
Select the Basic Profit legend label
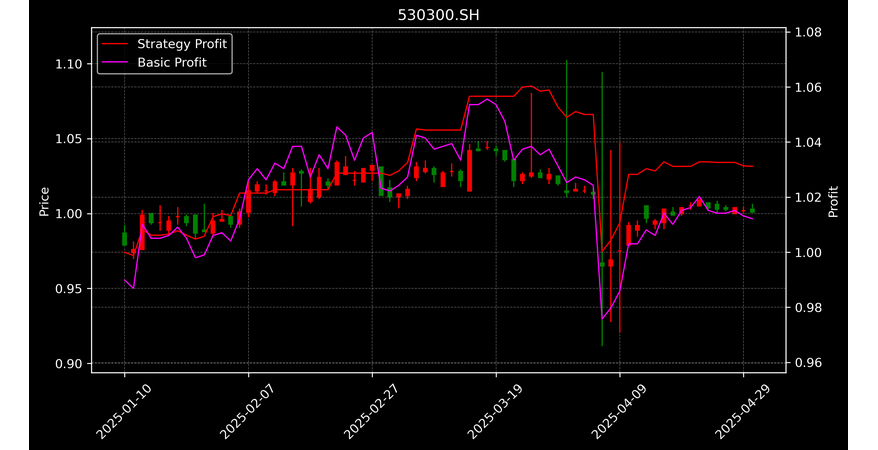(x=172, y=62)
